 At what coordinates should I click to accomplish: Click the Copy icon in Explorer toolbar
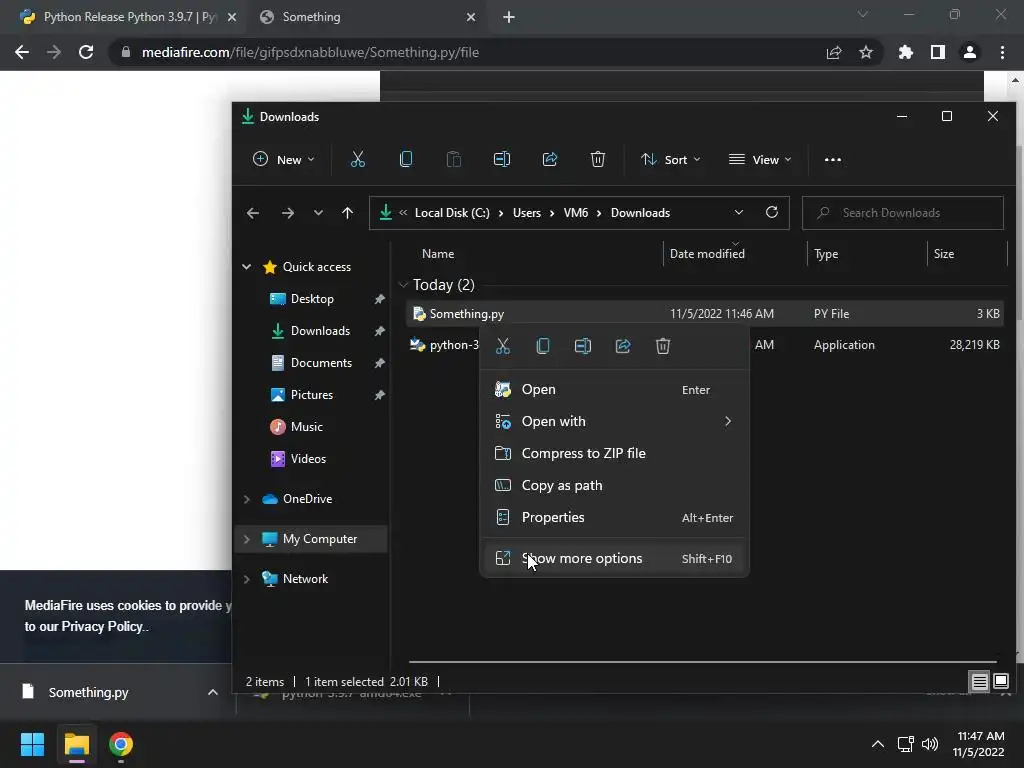(406, 159)
